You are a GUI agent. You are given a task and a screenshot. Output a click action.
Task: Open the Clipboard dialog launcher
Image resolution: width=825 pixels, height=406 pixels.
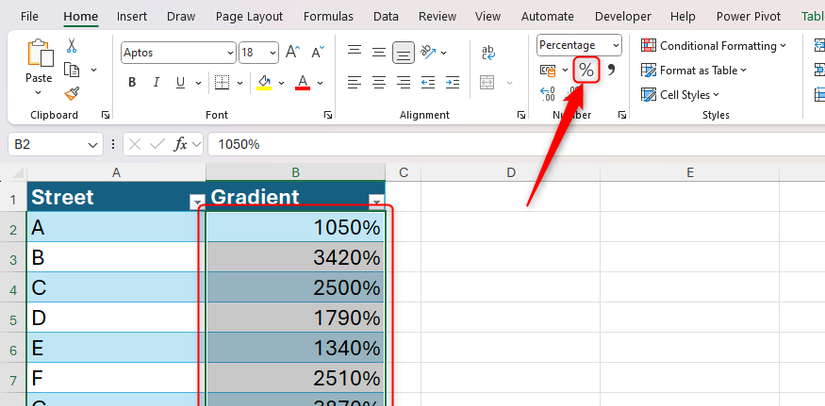click(x=106, y=115)
